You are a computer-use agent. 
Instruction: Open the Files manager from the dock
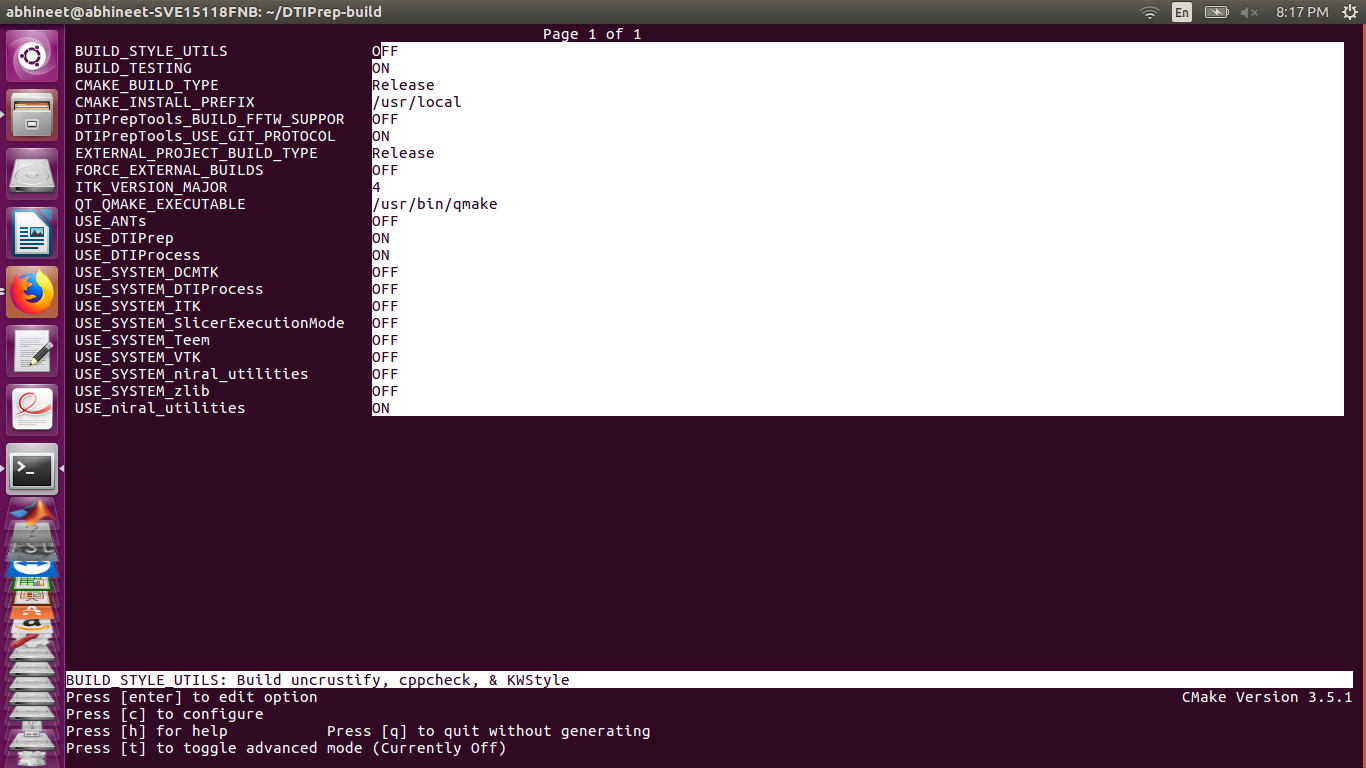point(32,115)
